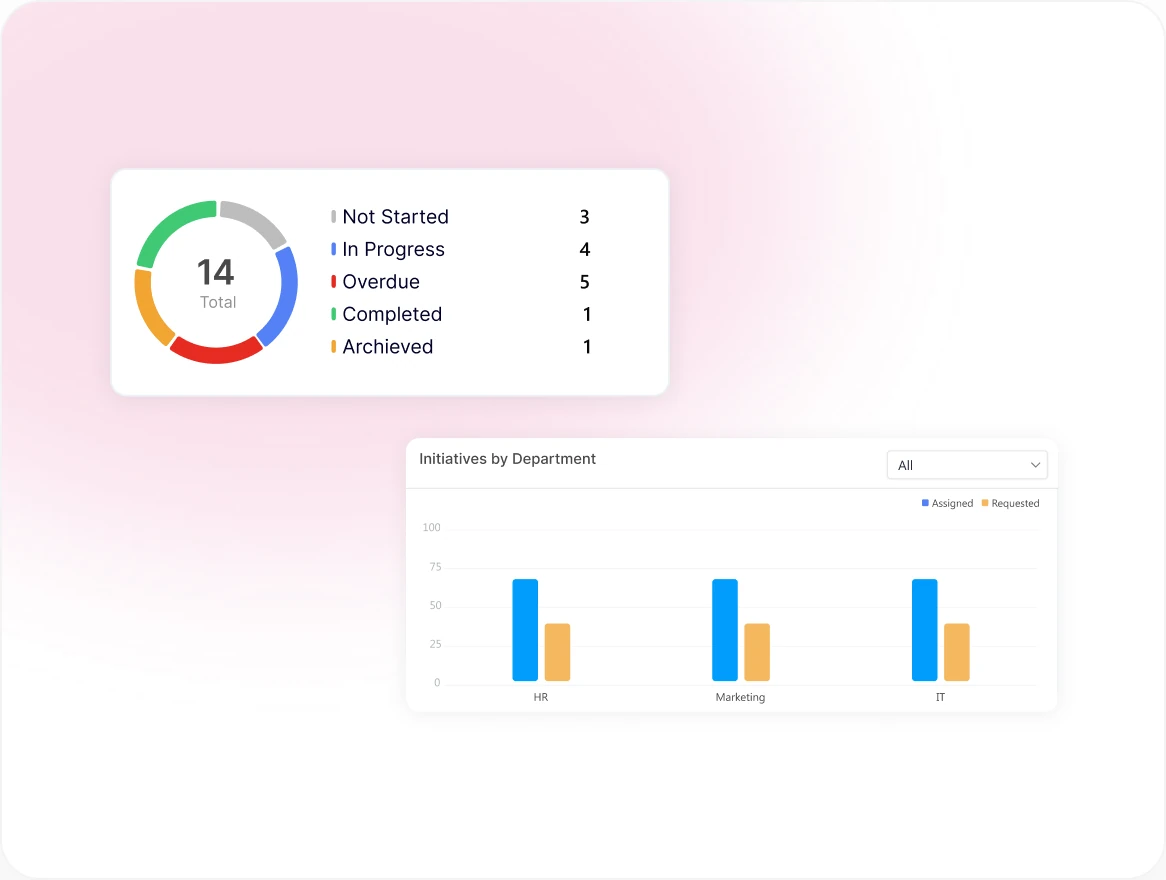
Task: Click the count 1 in Completed row
Action: (587, 314)
